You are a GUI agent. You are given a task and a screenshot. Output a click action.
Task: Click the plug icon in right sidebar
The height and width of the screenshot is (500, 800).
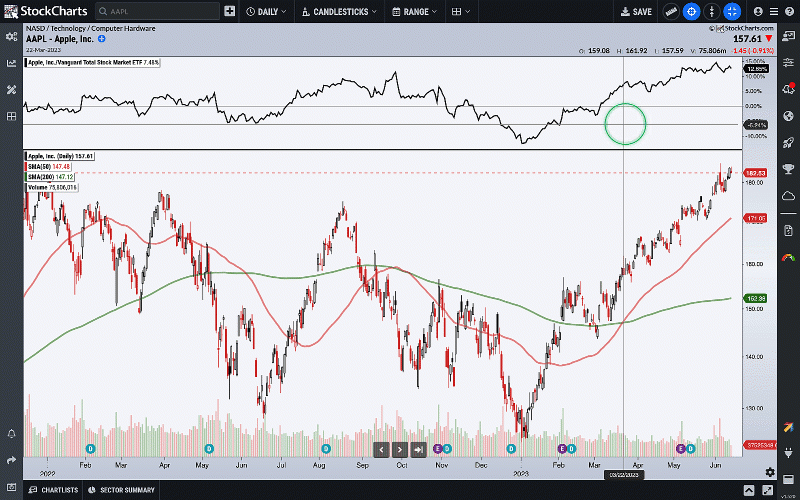(788, 453)
